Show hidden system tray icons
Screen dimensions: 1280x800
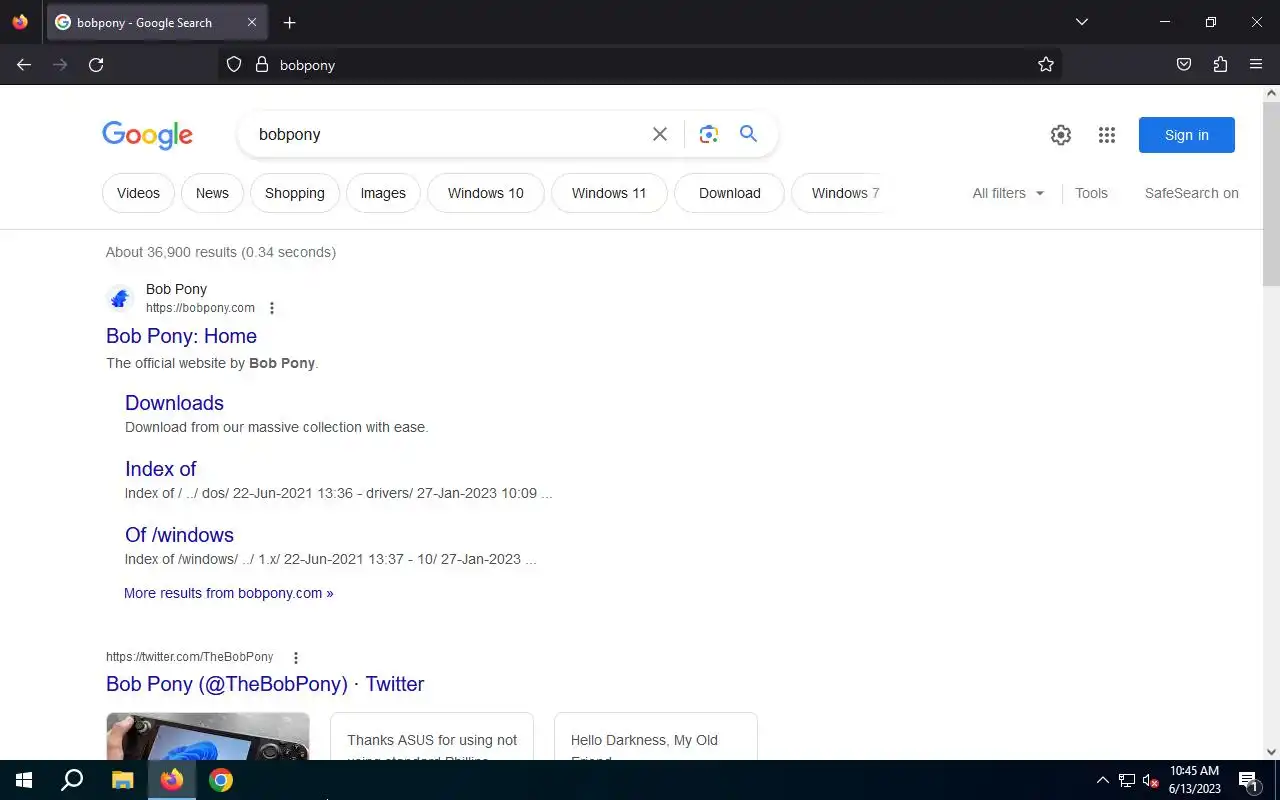[1102, 780]
